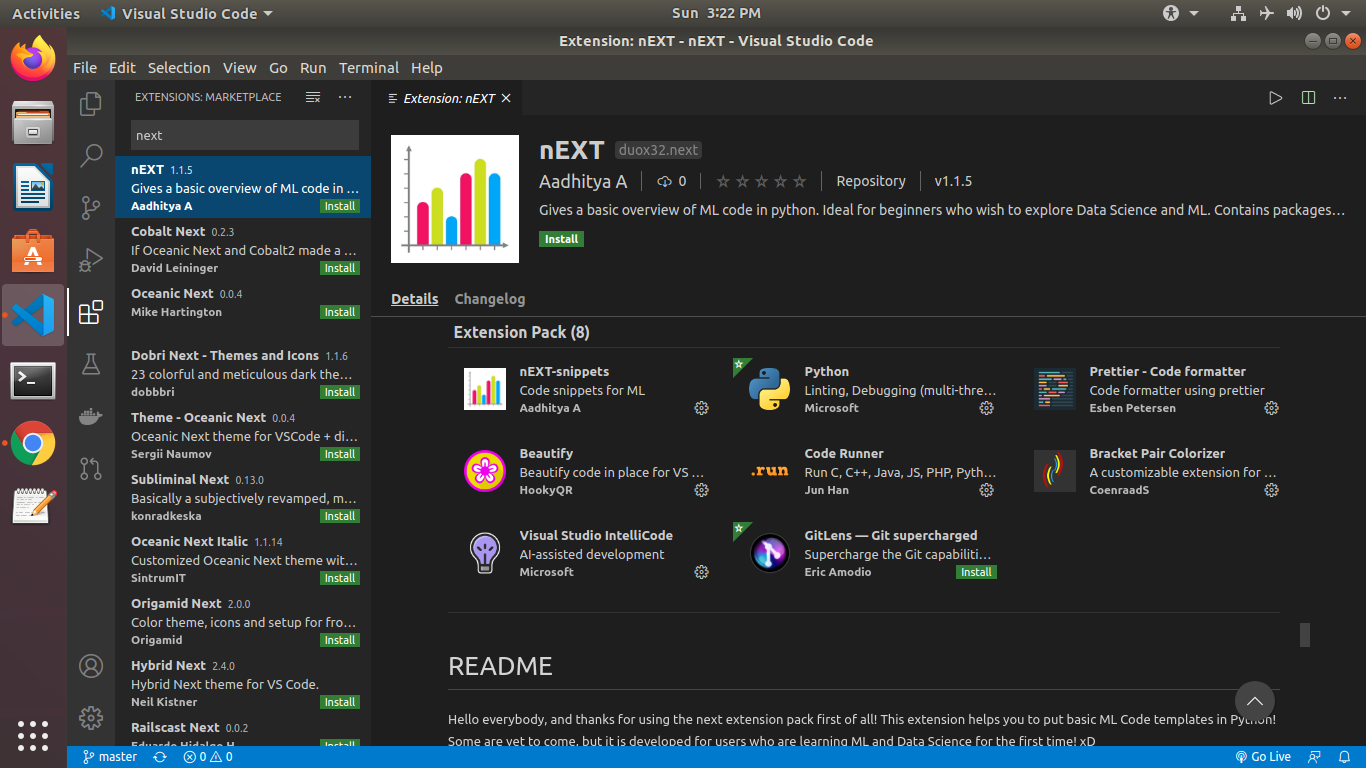
Task: Open the Repository link for nEXT
Action: [870, 181]
